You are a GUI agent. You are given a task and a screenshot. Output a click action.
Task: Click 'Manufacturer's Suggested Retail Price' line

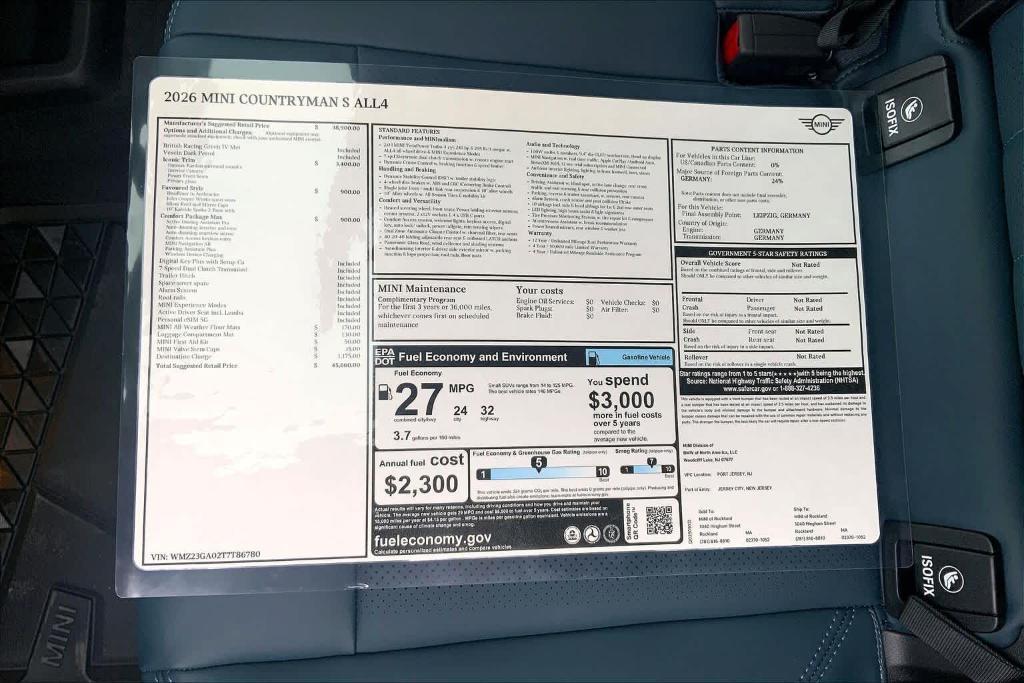point(216,124)
